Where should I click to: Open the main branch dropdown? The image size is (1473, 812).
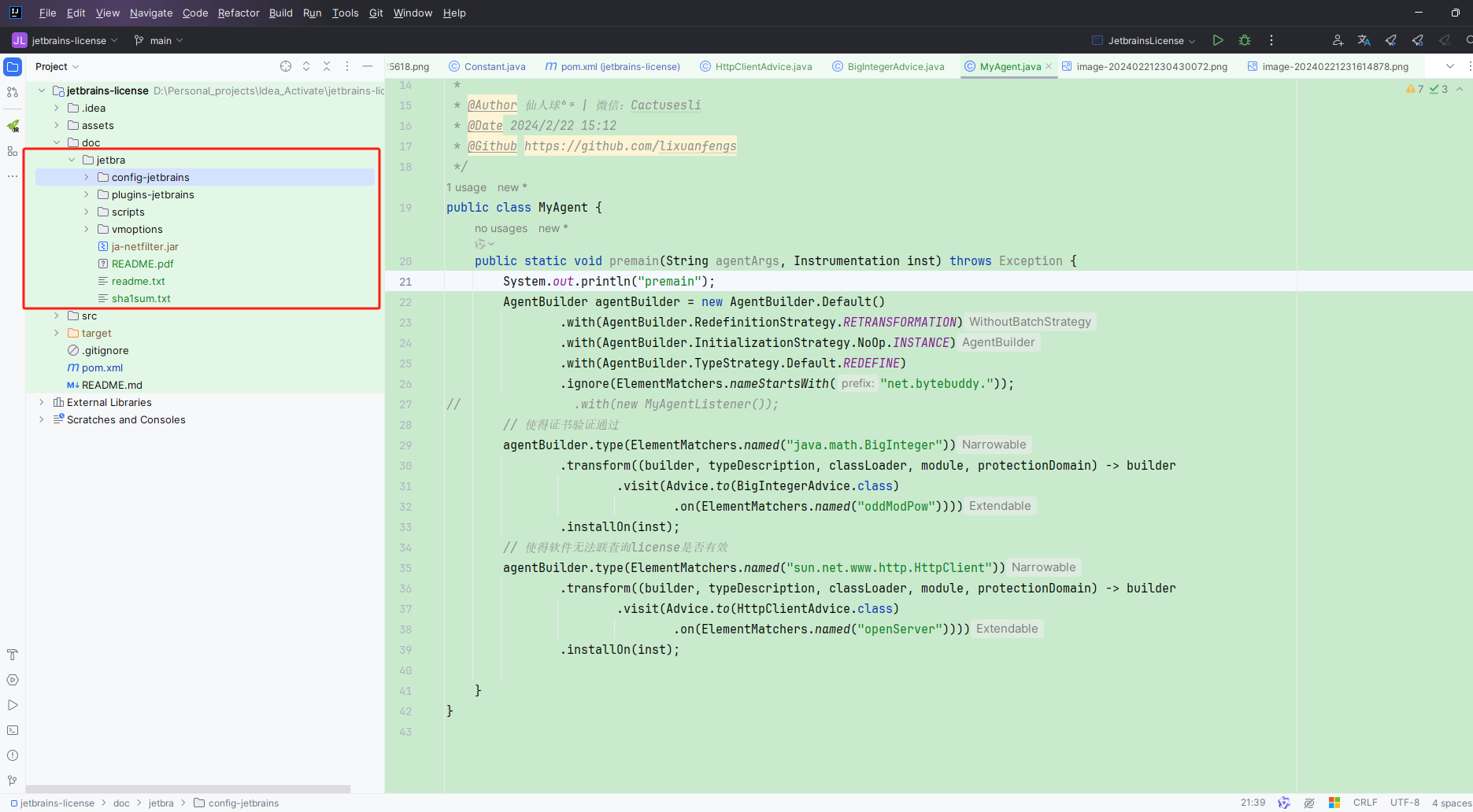tap(160, 40)
